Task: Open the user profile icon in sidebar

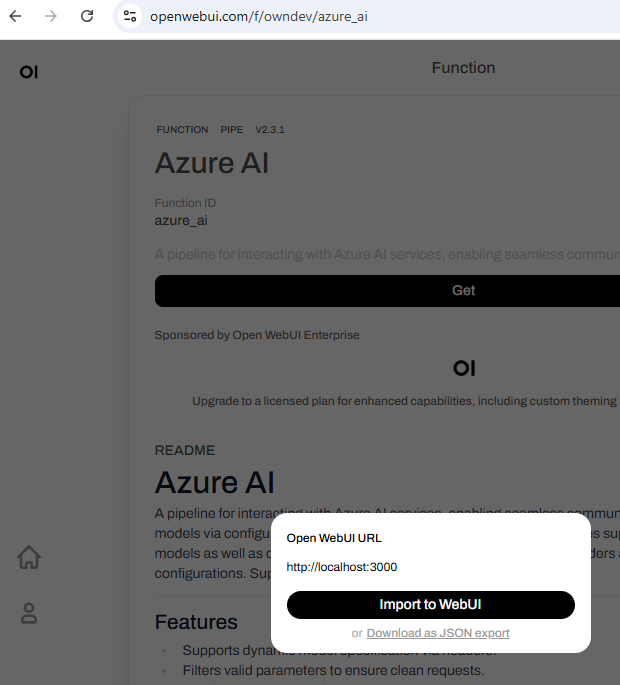Action: point(29,613)
